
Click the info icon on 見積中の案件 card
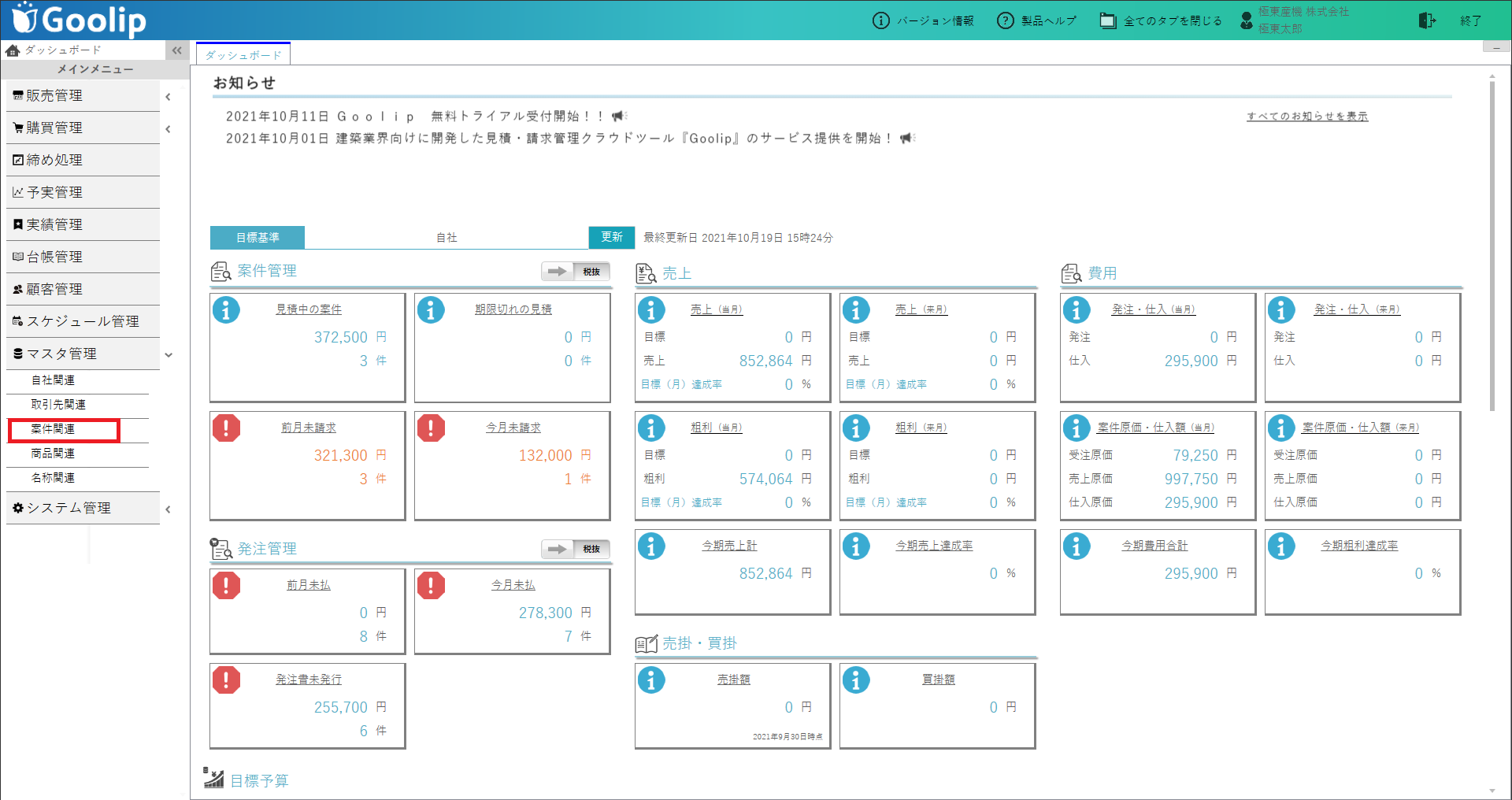[x=226, y=310]
